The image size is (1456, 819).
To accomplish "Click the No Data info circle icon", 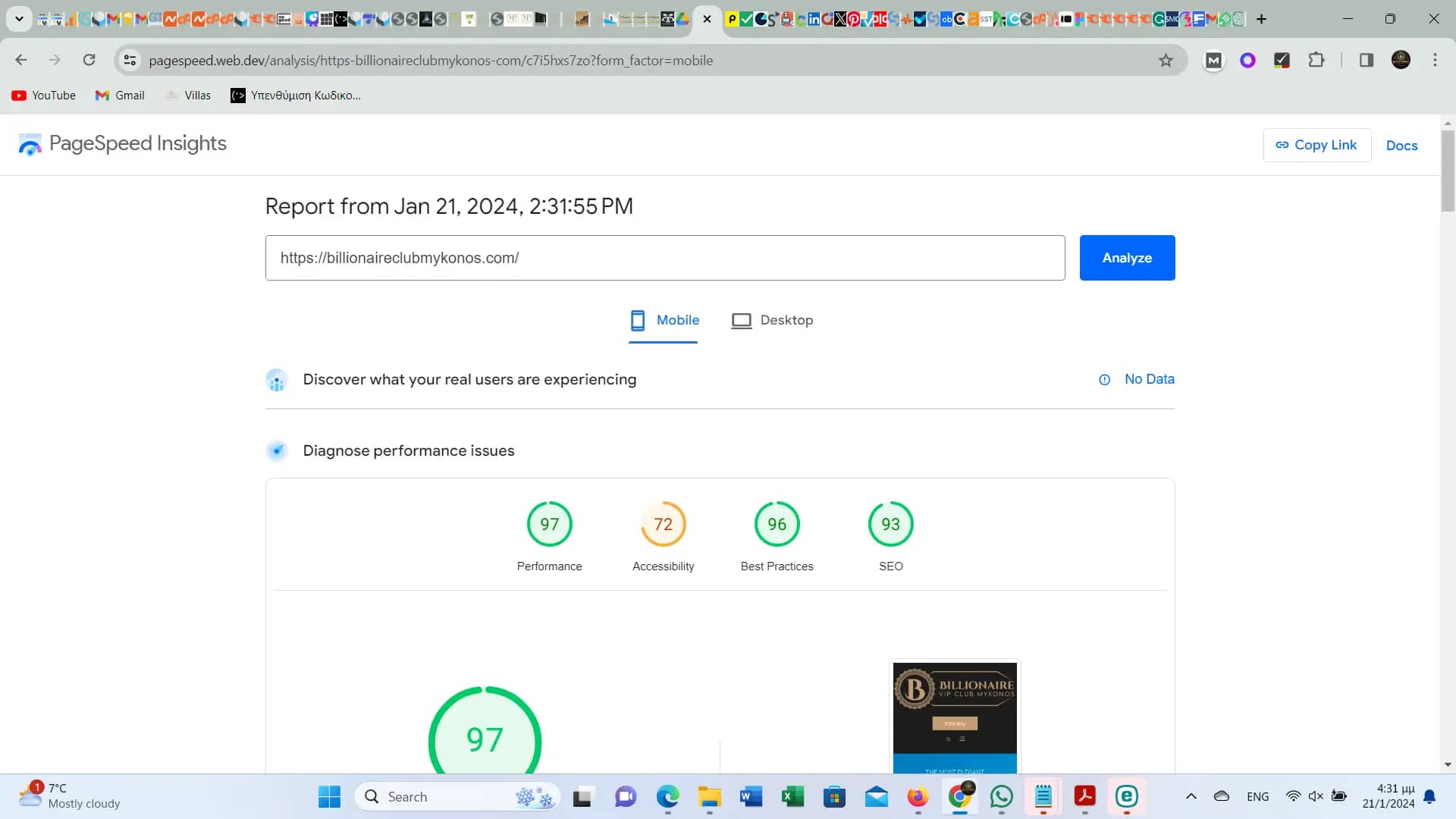I will (x=1104, y=379).
